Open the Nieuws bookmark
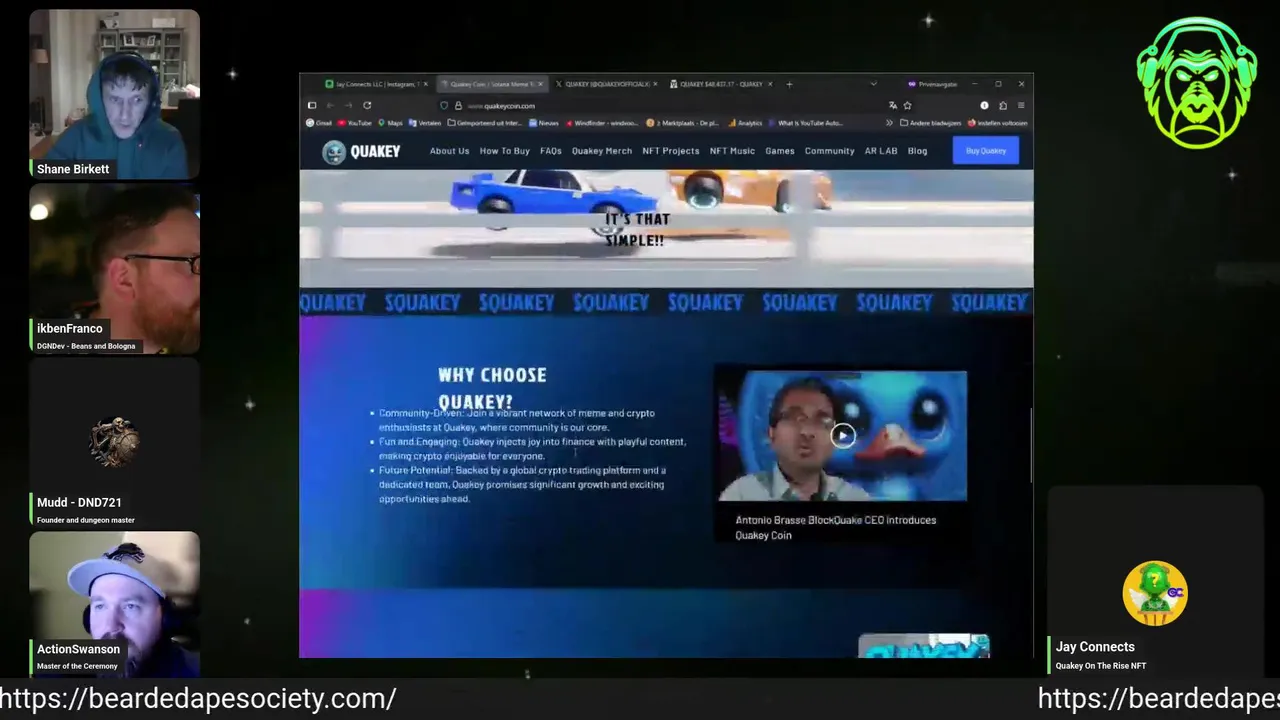The image size is (1280, 720). (543, 123)
